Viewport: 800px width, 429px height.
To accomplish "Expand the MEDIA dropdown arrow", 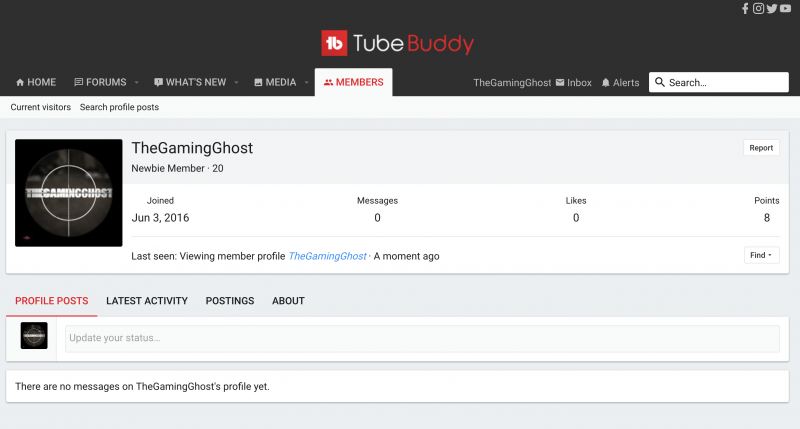I will 307,82.
